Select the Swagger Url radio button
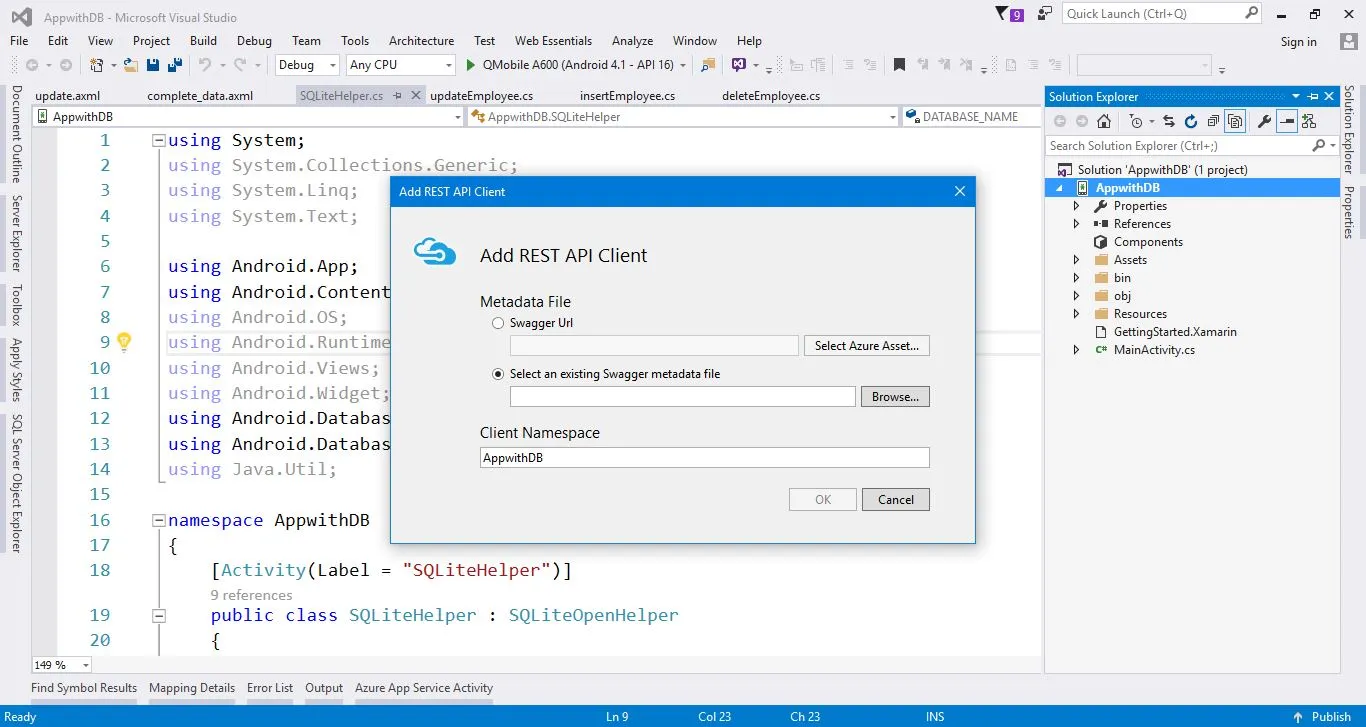 498,323
